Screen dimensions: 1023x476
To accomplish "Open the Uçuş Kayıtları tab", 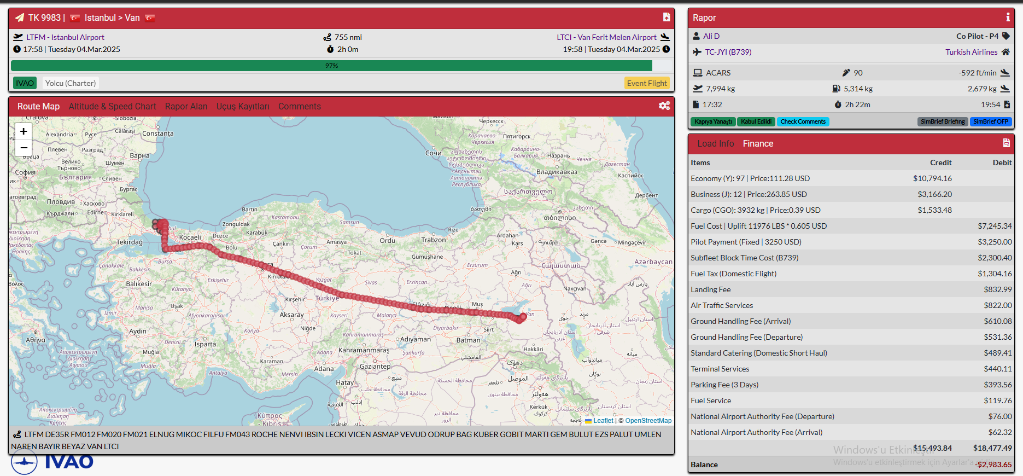I will tap(243, 106).
